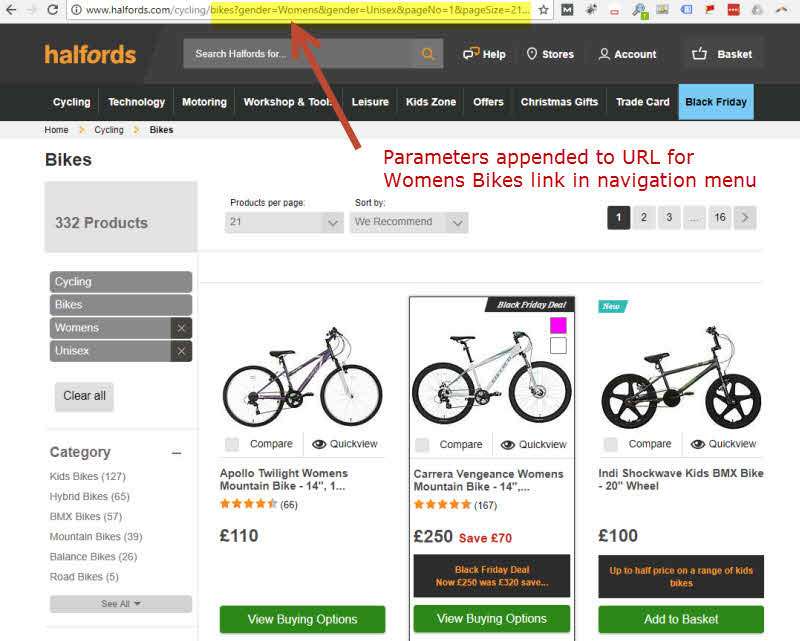Viewport: 800px width, 641px height.
Task: Open the We Recommend sort dropdown
Action: (x=407, y=222)
